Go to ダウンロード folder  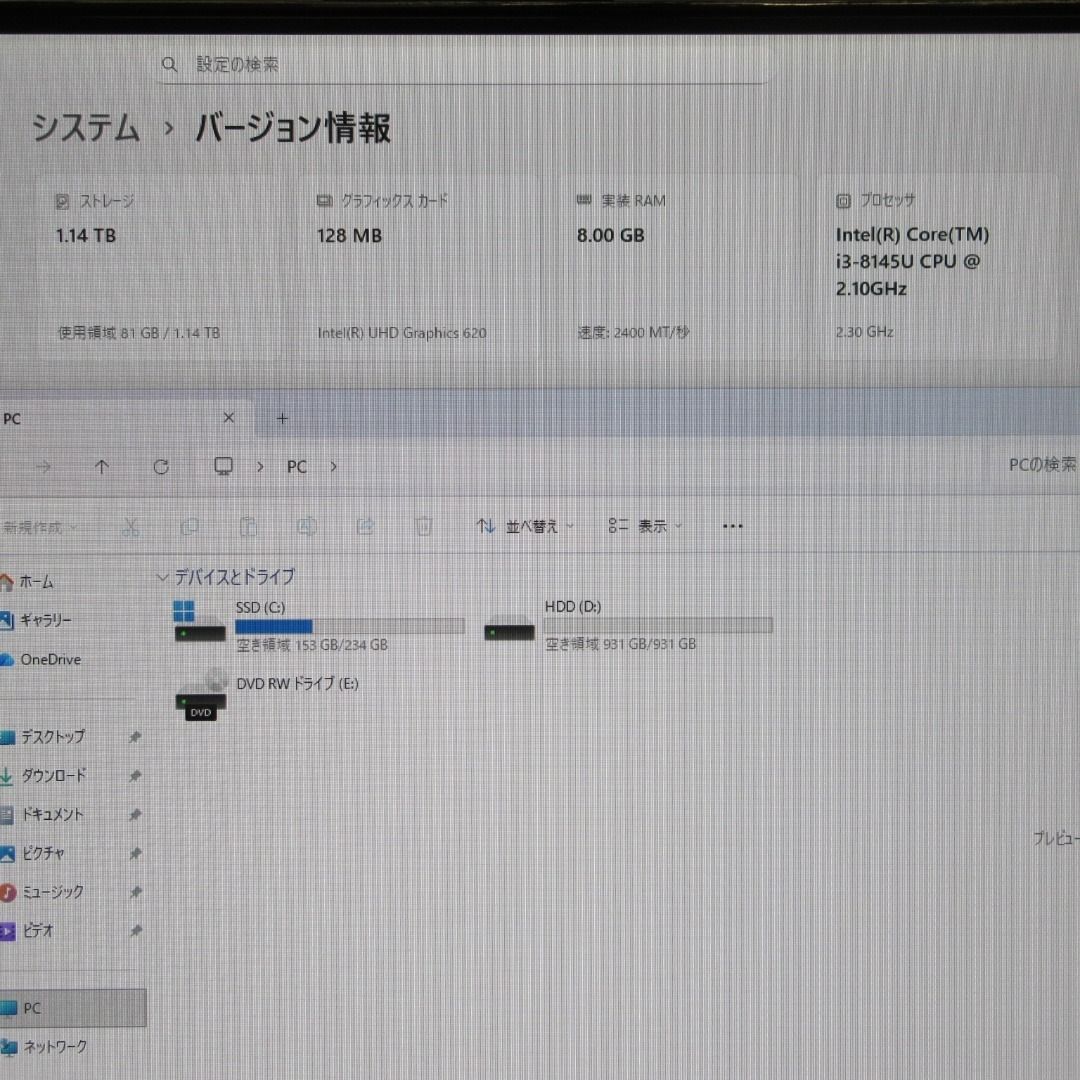coord(53,776)
